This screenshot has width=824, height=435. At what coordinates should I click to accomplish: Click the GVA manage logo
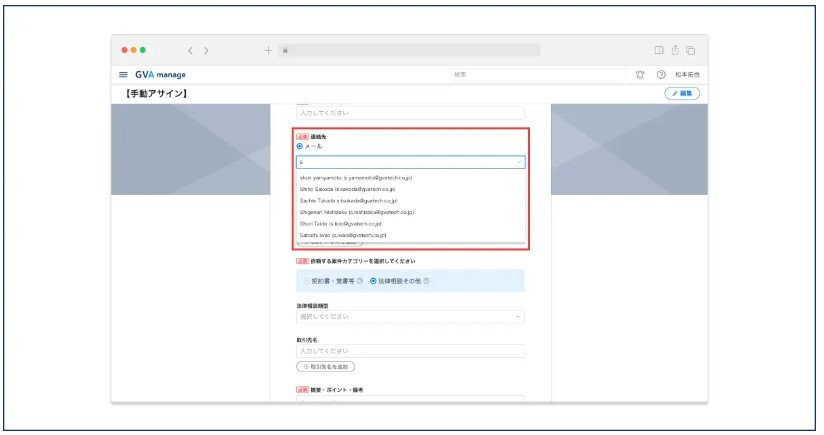[160, 75]
